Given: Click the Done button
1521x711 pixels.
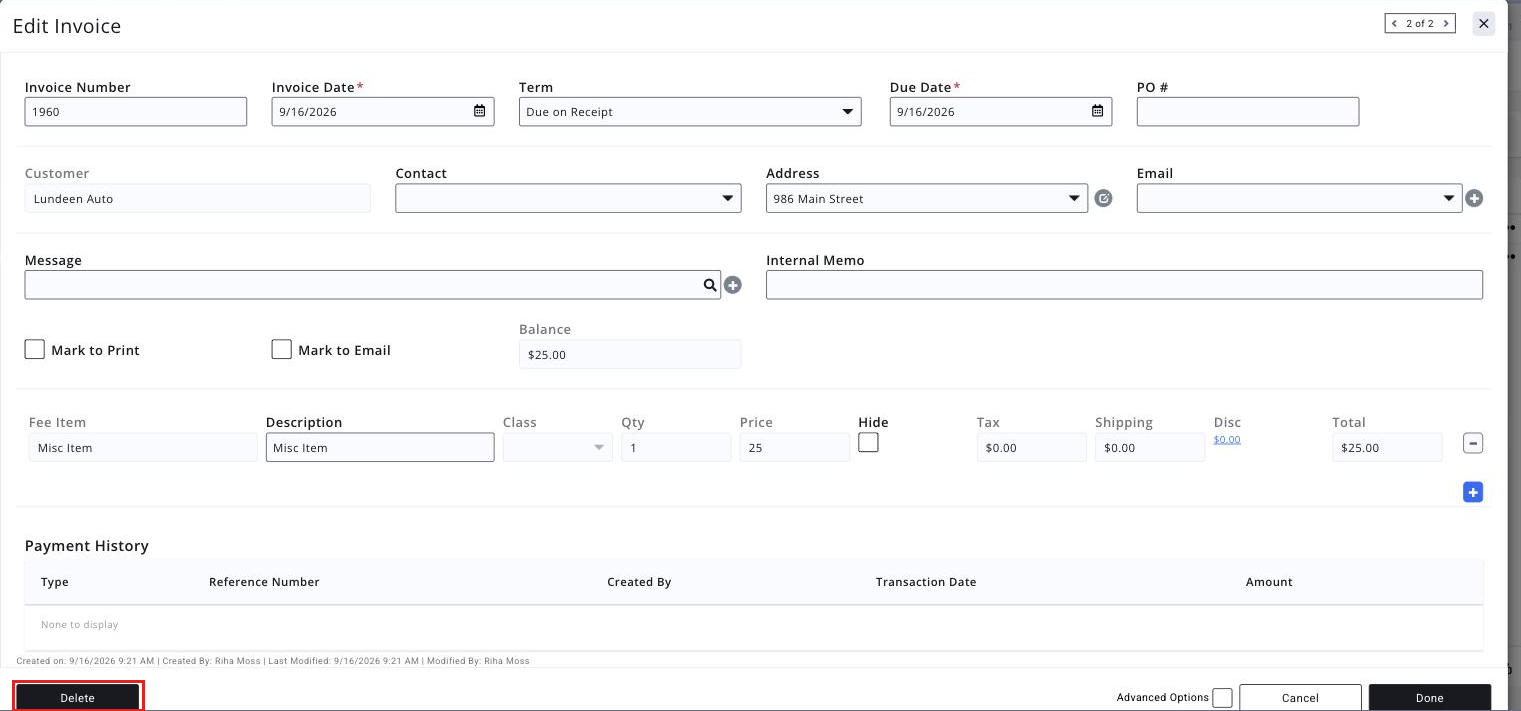Looking at the screenshot, I should (x=1429, y=697).
